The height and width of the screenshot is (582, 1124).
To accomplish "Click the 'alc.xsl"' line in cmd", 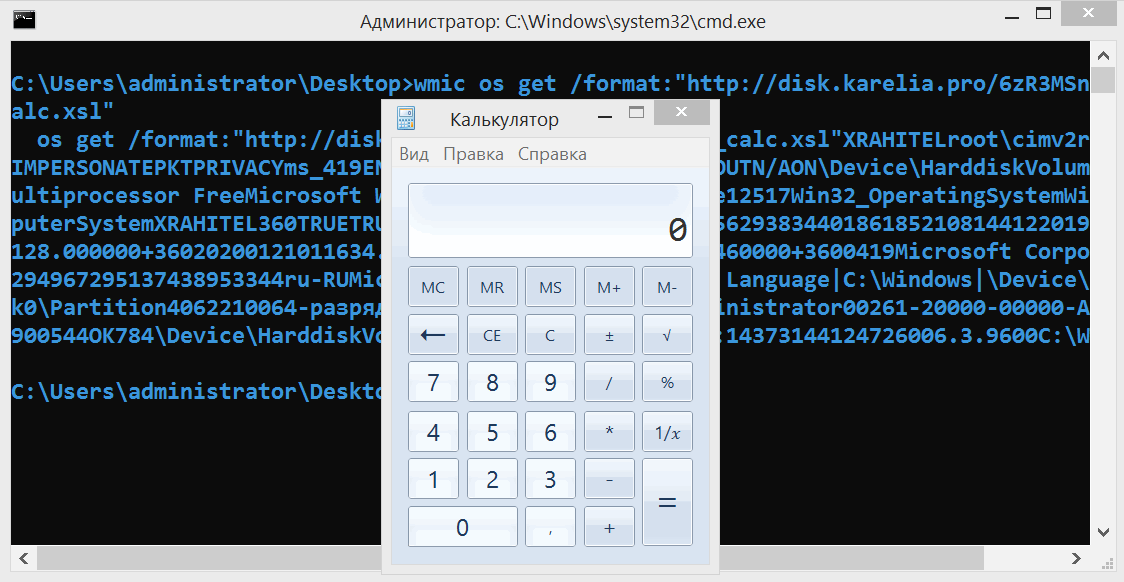I will click(62, 111).
